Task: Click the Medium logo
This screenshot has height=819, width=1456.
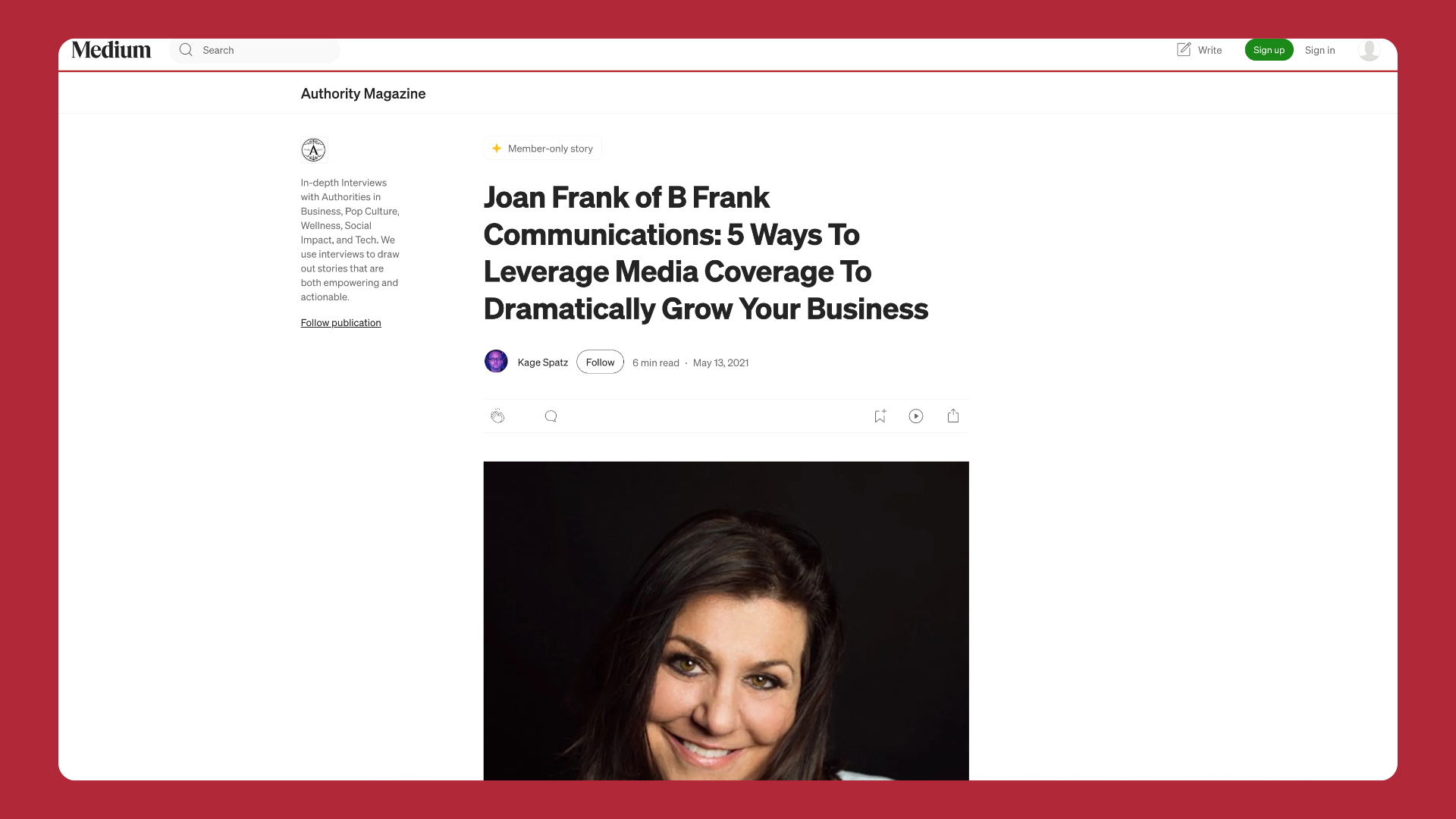Action: [x=111, y=50]
